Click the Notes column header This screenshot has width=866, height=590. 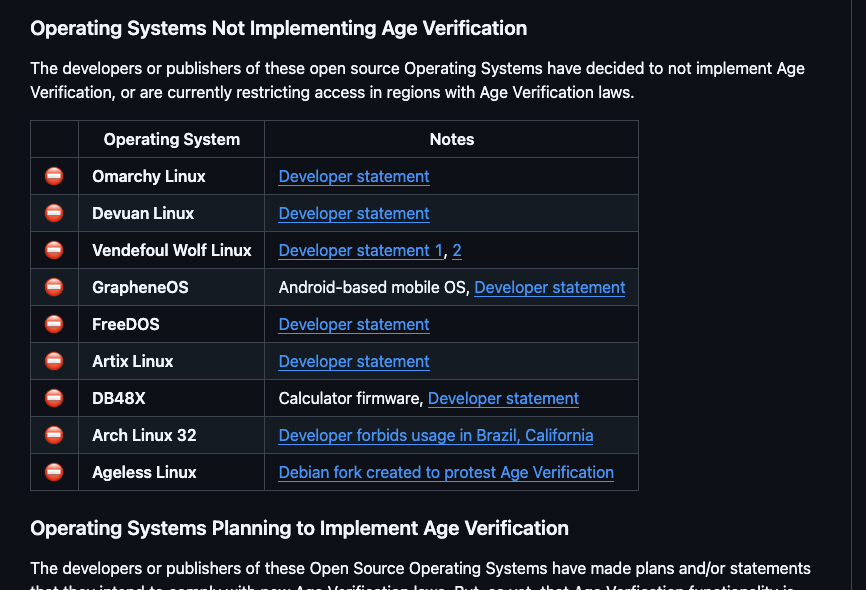(451, 139)
